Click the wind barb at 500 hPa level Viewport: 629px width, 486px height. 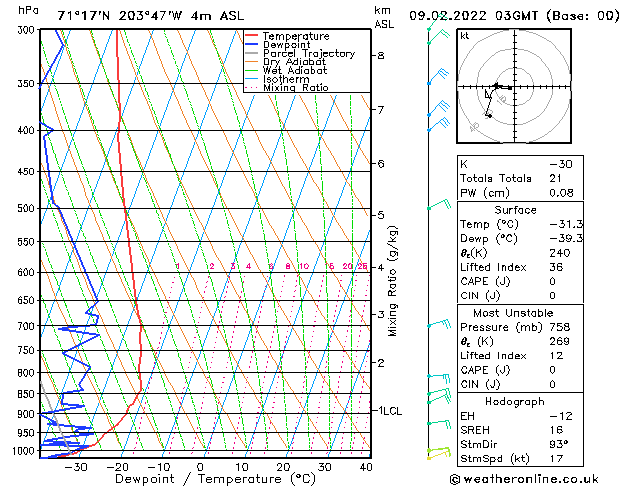(439, 205)
